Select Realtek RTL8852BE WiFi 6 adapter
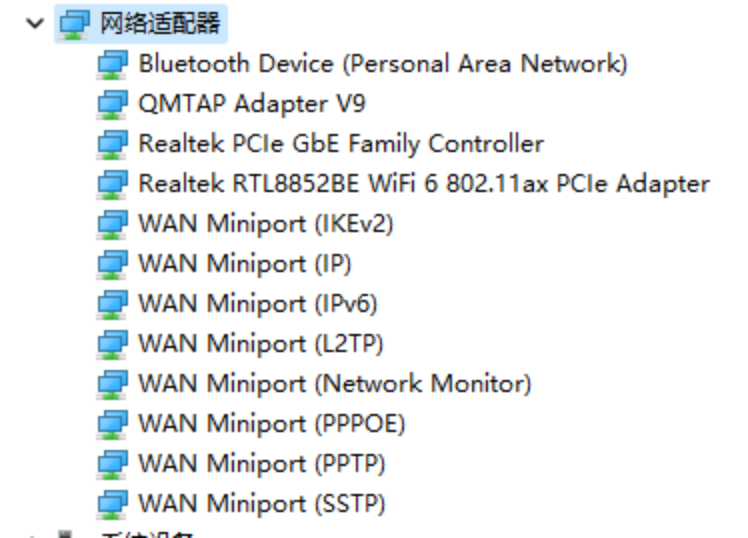748x538 pixels. [x=424, y=184]
